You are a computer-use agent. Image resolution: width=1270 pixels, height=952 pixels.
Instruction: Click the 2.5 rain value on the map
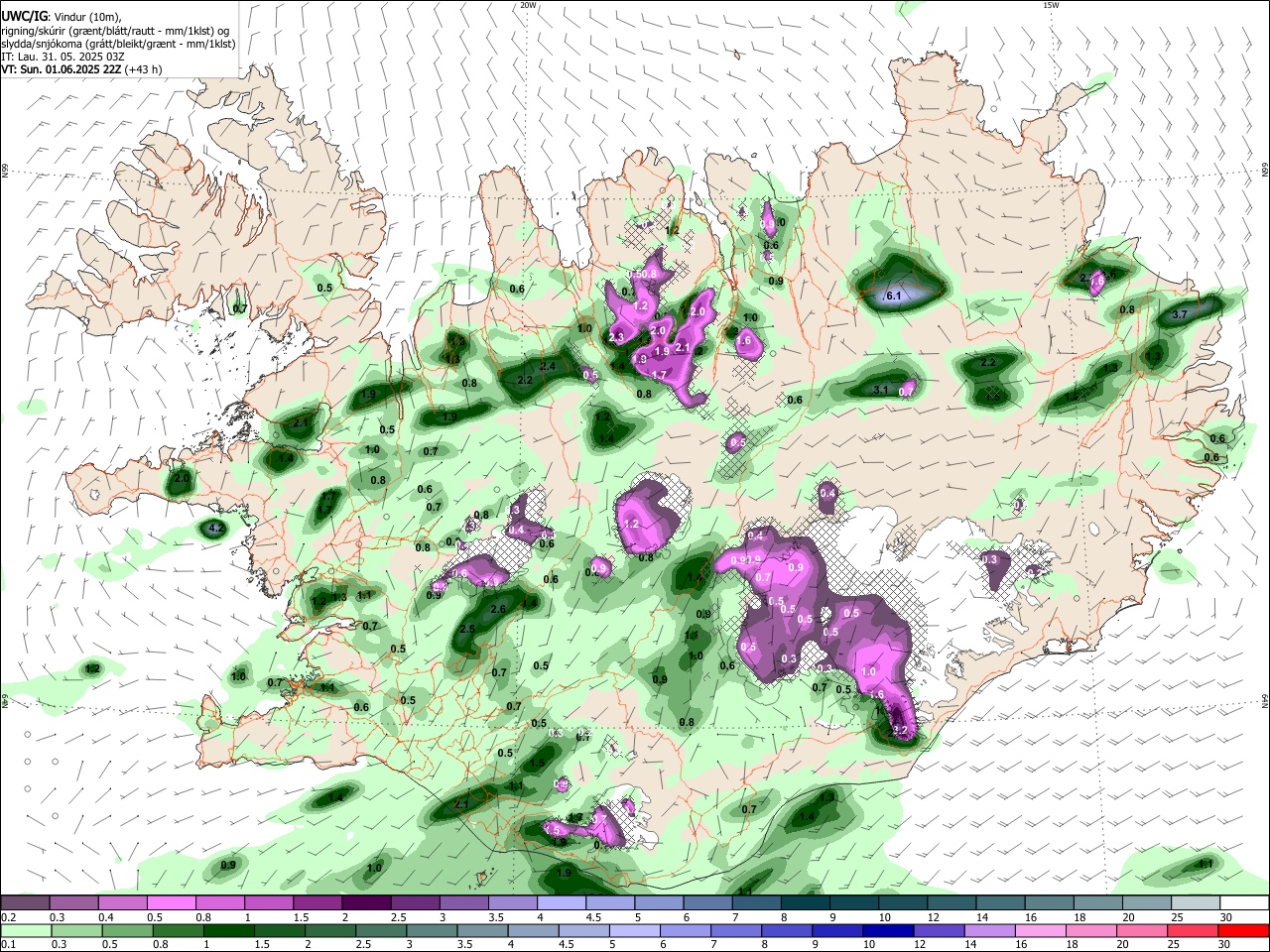[467, 629]
